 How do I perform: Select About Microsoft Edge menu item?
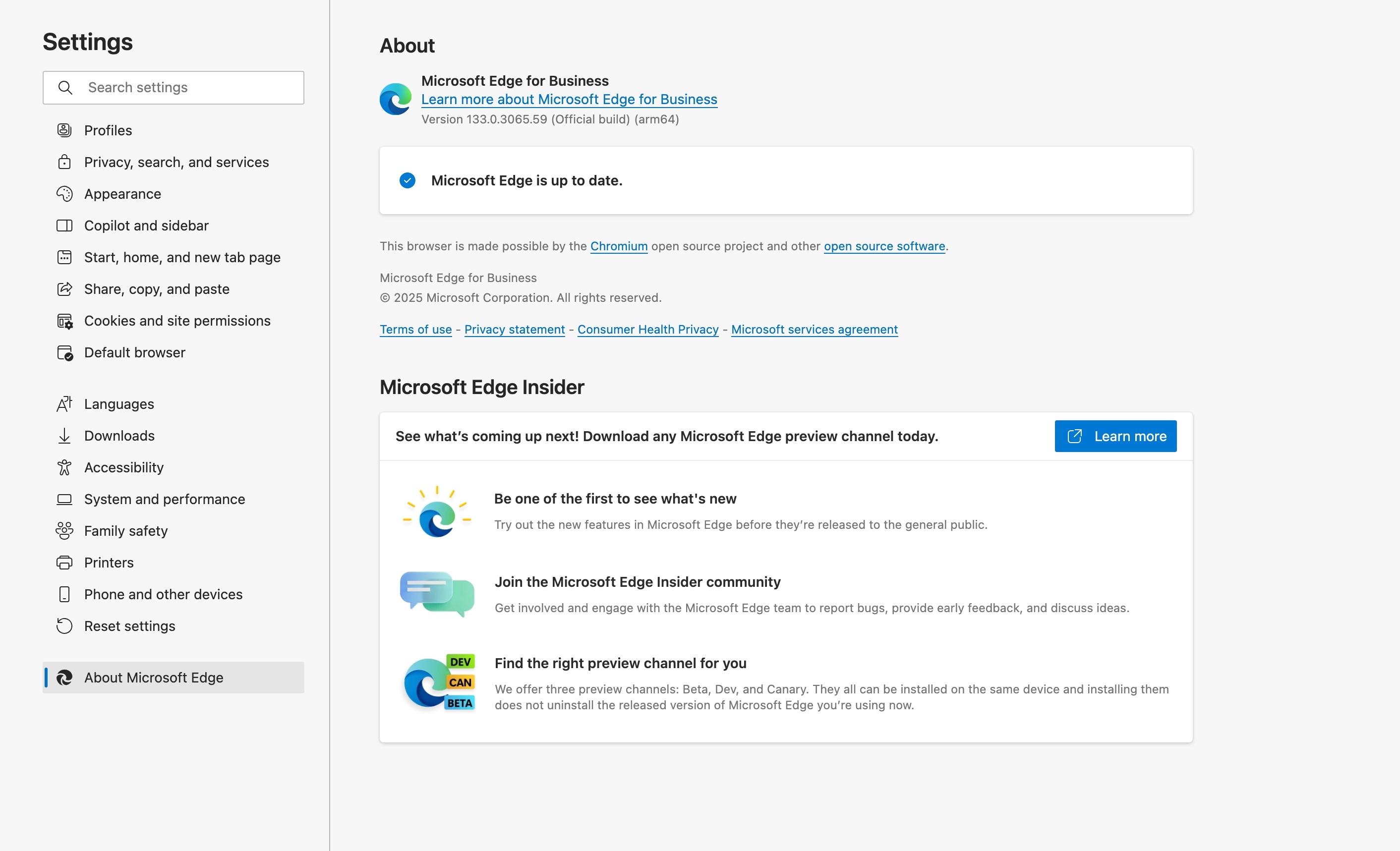point(174,677)
